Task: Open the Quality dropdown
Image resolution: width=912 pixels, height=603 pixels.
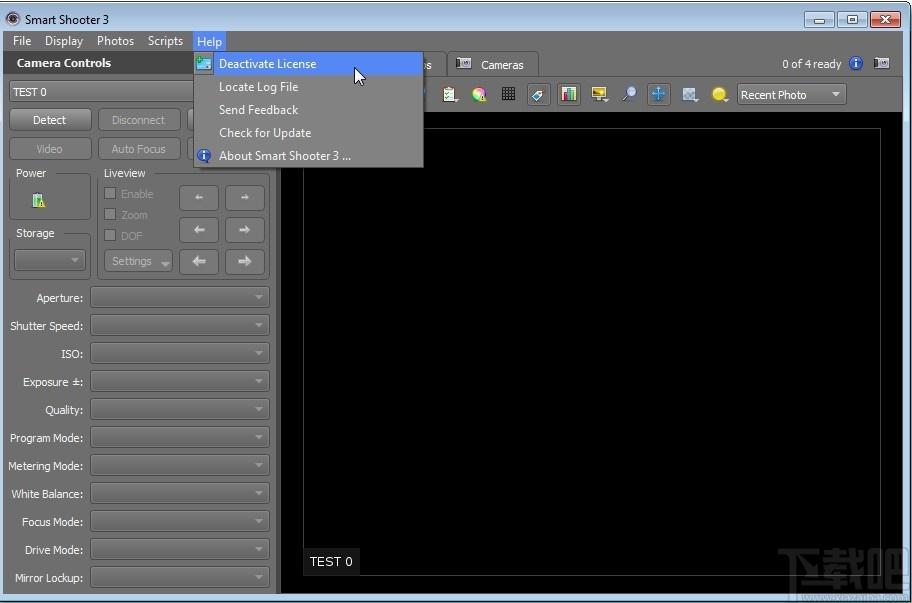Action: pos(180,409)
